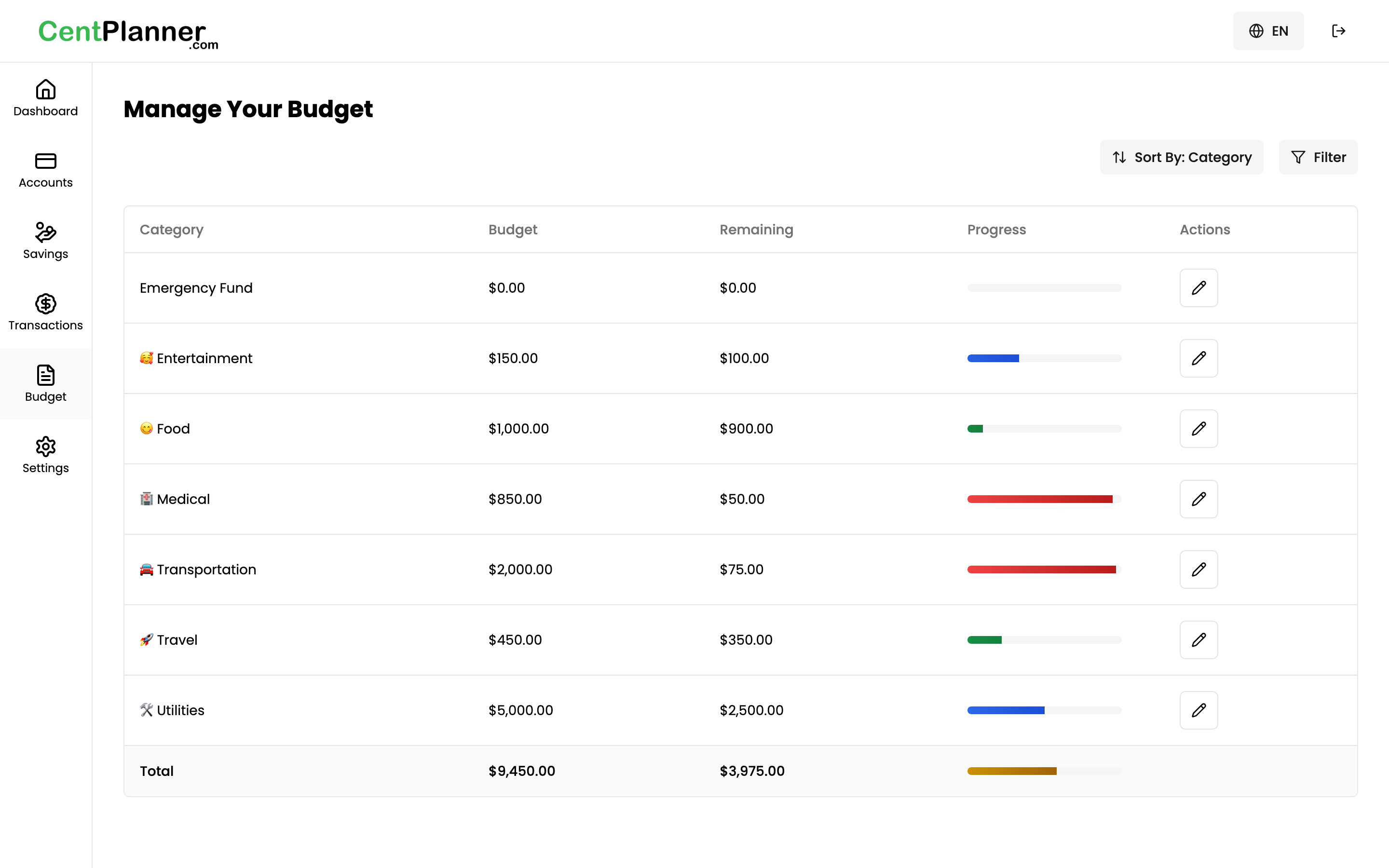1389x868 pixels.
Task: Click the sort order toggle arrow
Action: 1120,157
